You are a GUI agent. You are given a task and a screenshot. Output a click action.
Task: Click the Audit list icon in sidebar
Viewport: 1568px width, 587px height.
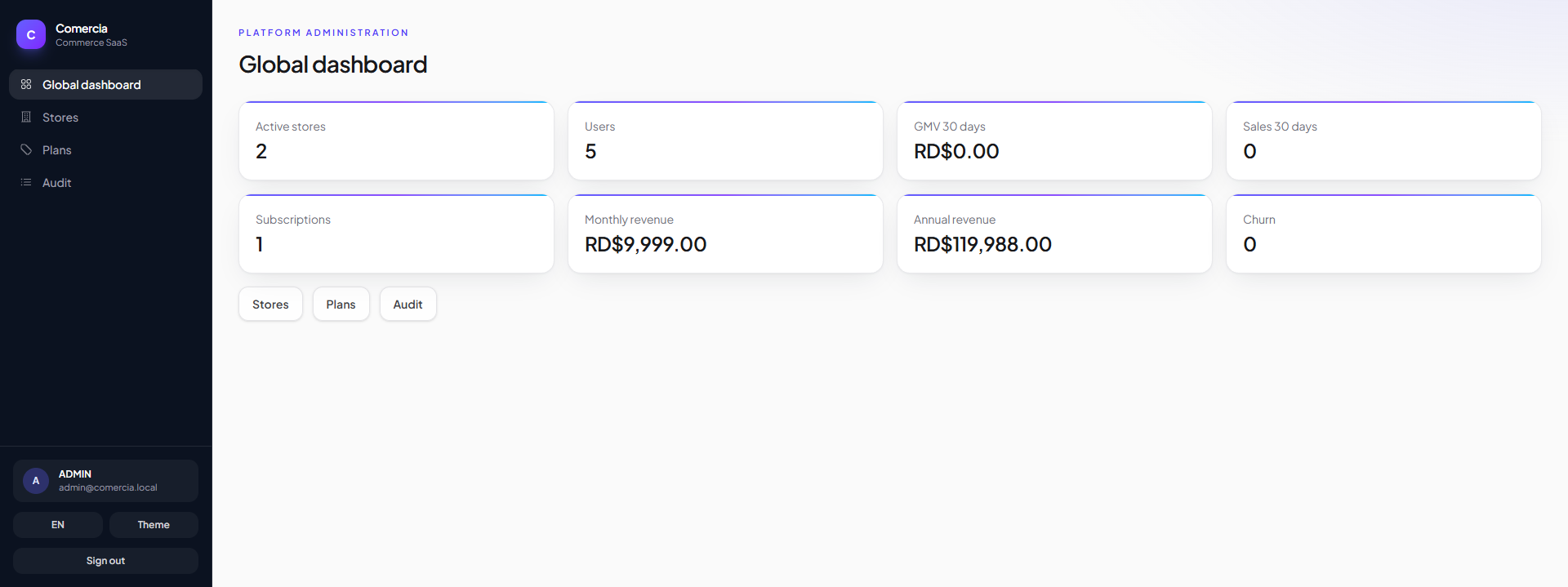tap(26, 182)
